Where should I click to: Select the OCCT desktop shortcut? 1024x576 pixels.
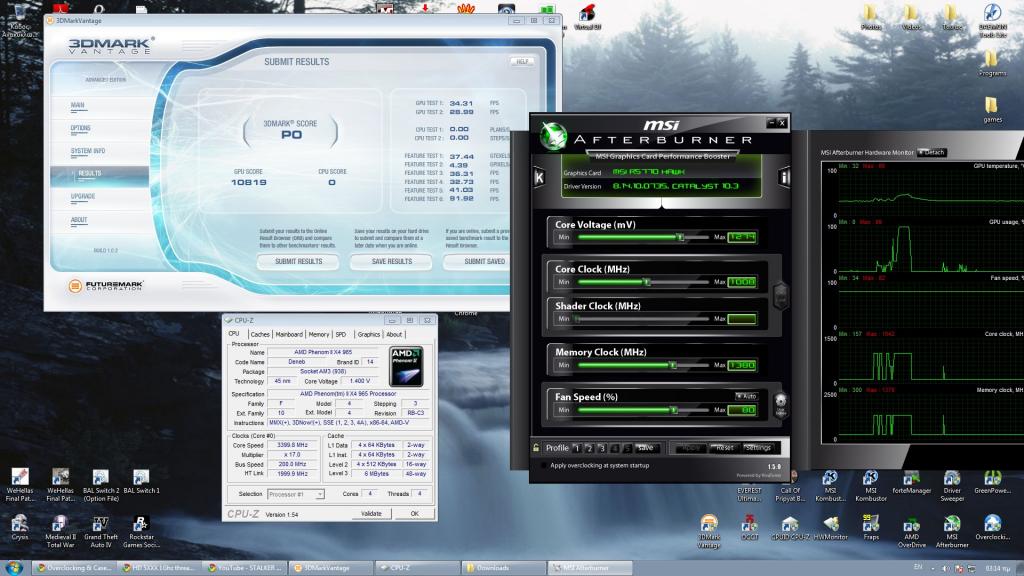pos(750,528)
